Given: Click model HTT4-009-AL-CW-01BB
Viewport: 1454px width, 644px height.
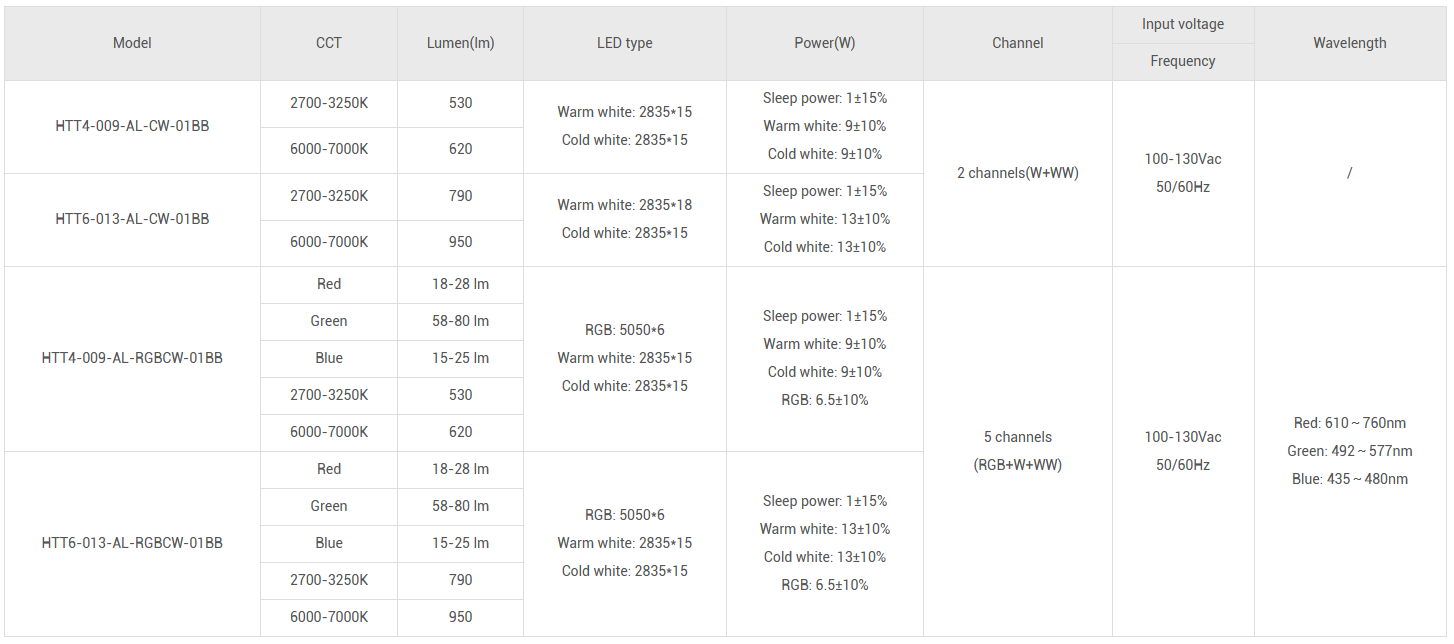Looking at the screenshot, I should coord(132,127).
